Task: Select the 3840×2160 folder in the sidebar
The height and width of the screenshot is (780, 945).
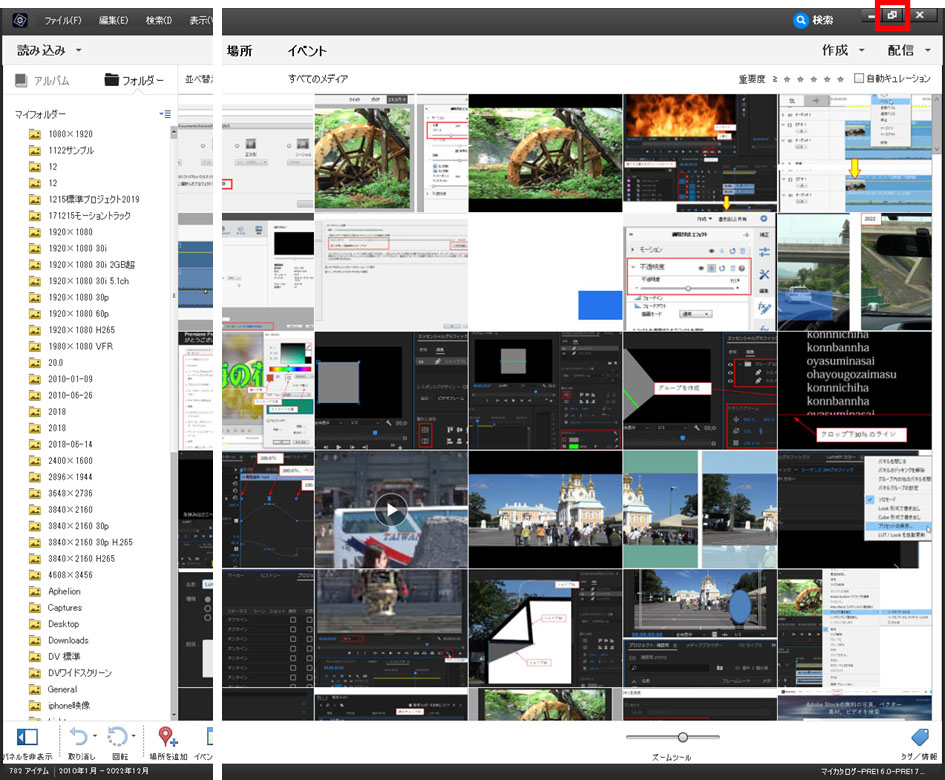Action: 68,510
